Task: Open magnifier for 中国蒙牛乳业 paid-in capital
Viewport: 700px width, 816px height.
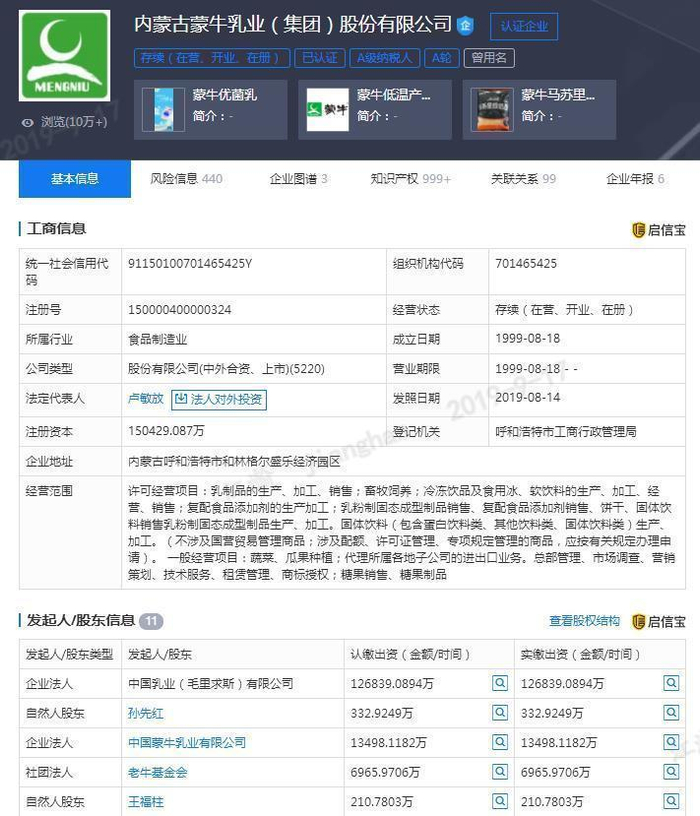Action: tap(671, 742)
